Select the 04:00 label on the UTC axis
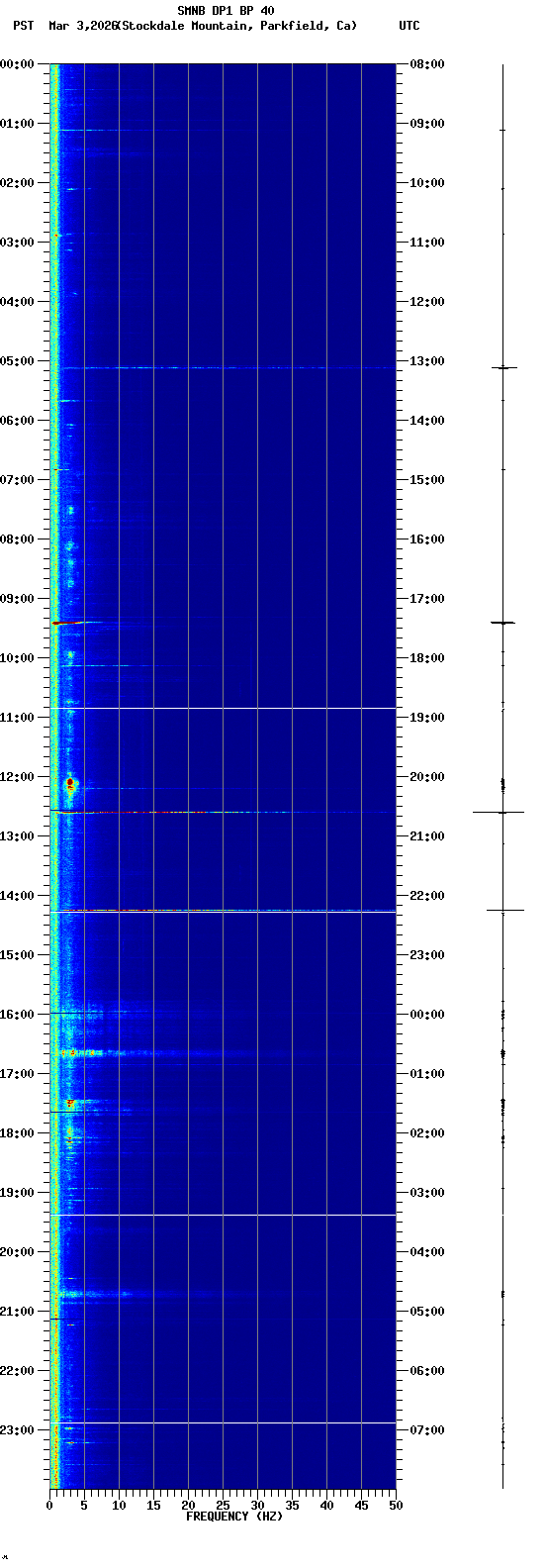 tap(427, 1252)
